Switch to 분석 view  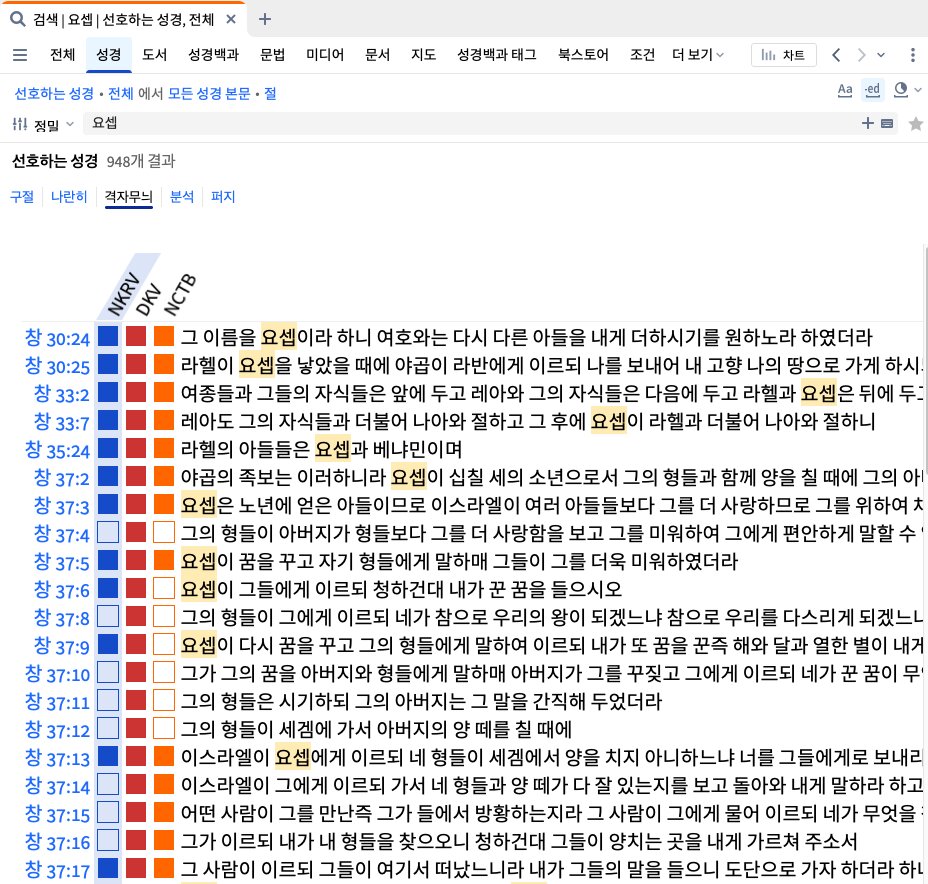click(x=182, y=196)
